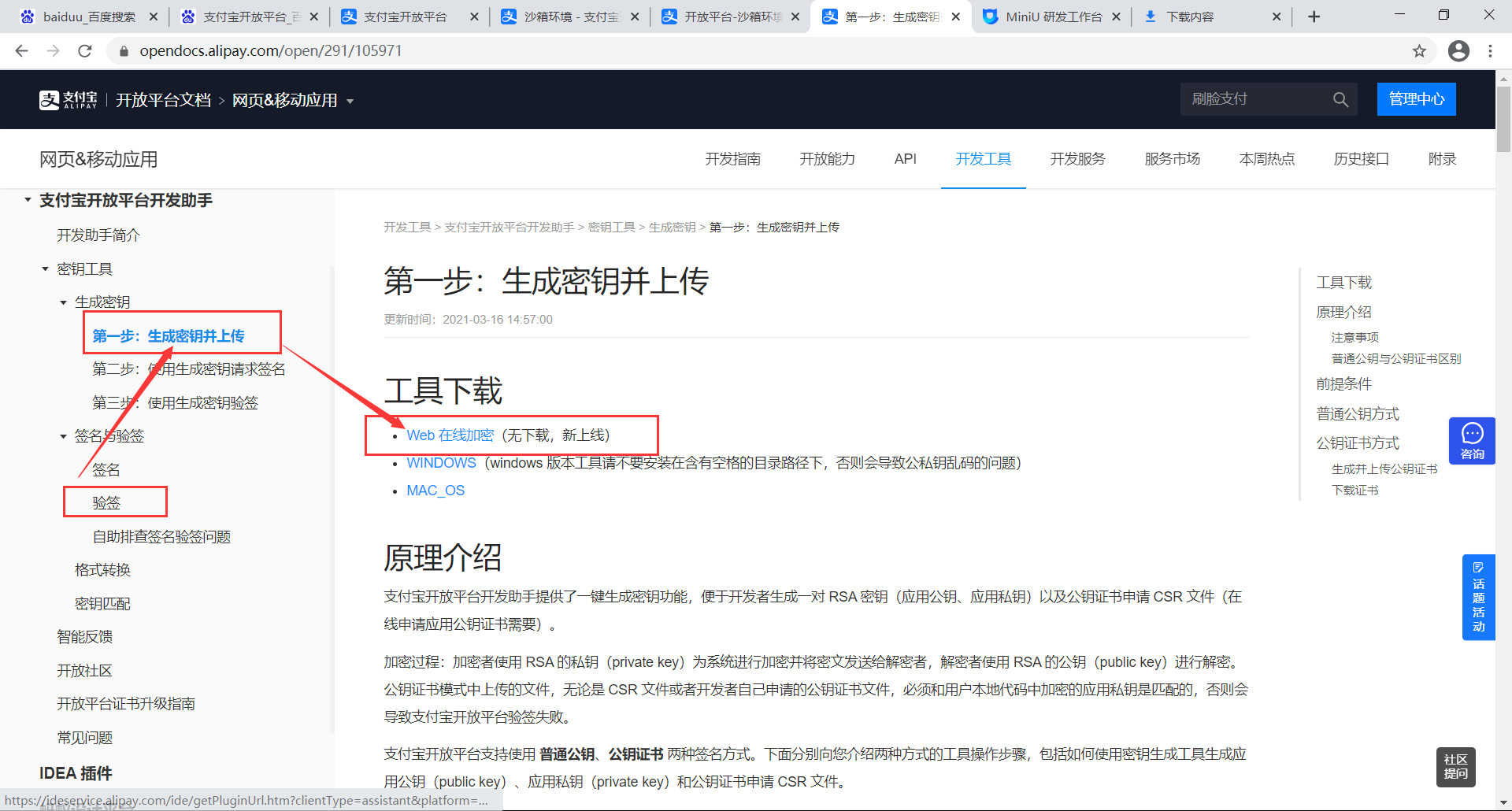Select 第三步:使用生成密钥验签 in sidebar
1512x811 pixels.
point(175,403)
